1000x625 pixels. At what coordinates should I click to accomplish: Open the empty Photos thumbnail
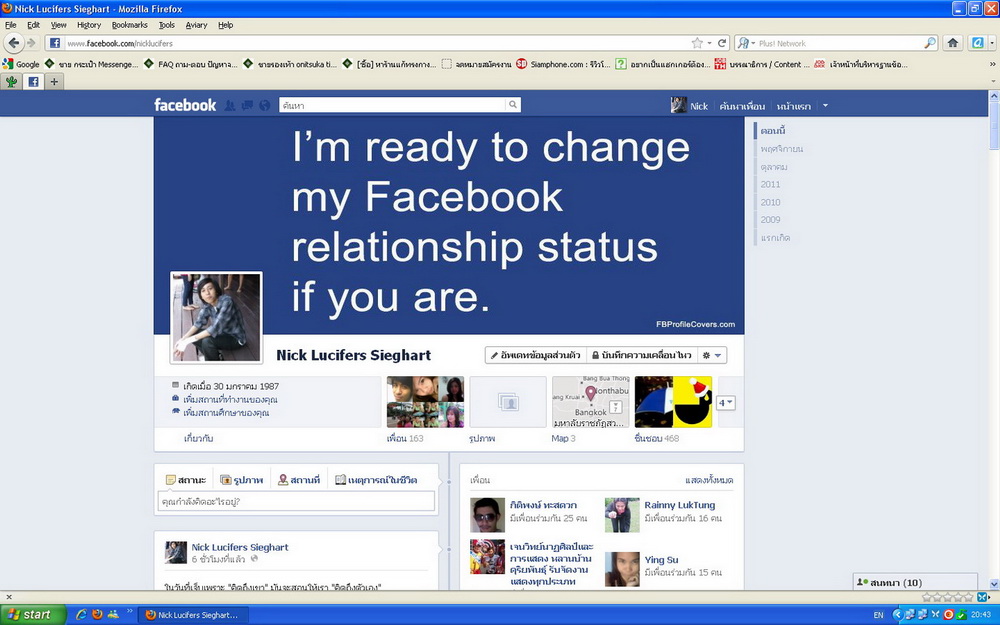point(508,402)
